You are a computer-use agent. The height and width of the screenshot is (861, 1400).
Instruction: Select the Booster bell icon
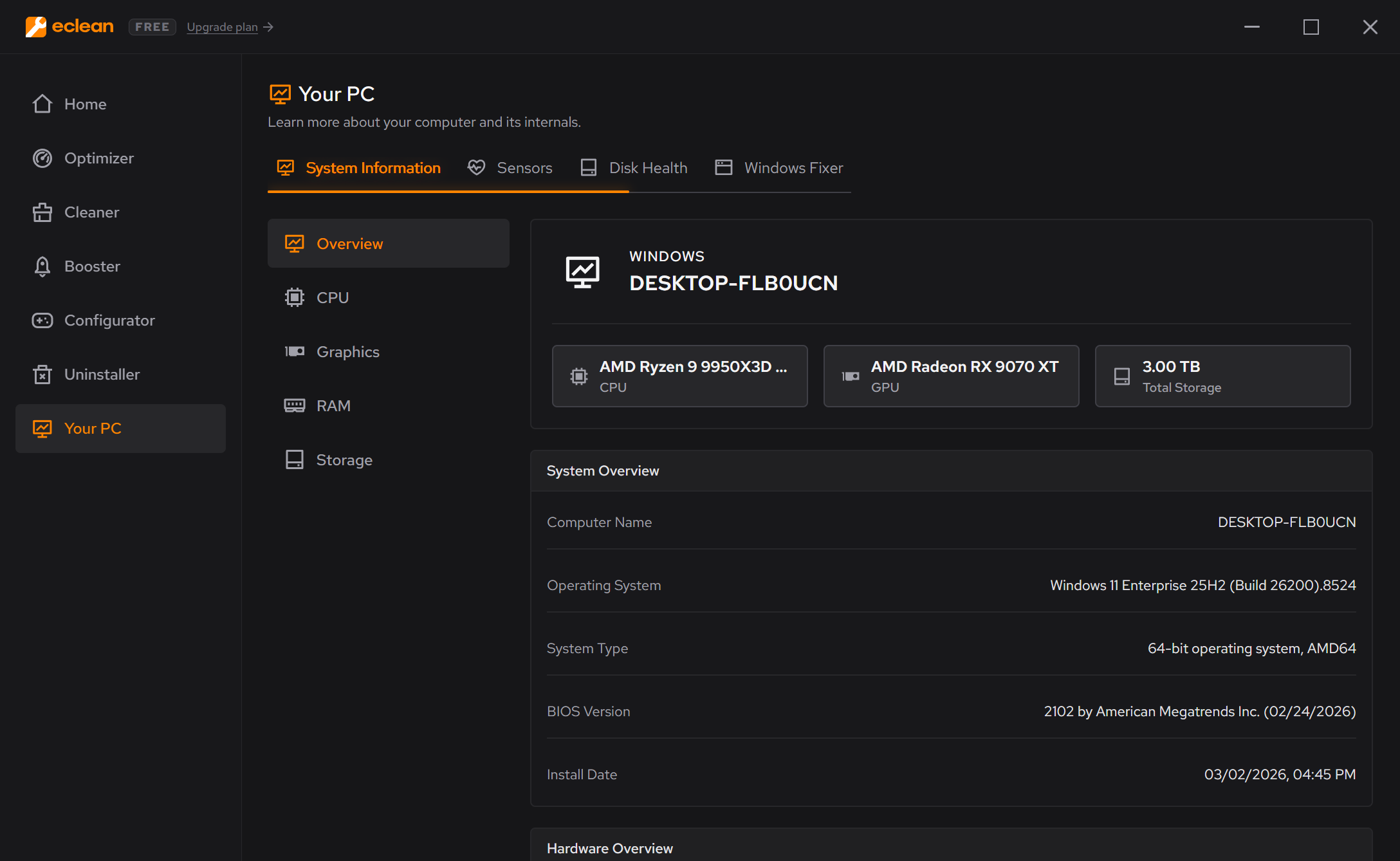point(42,266)
